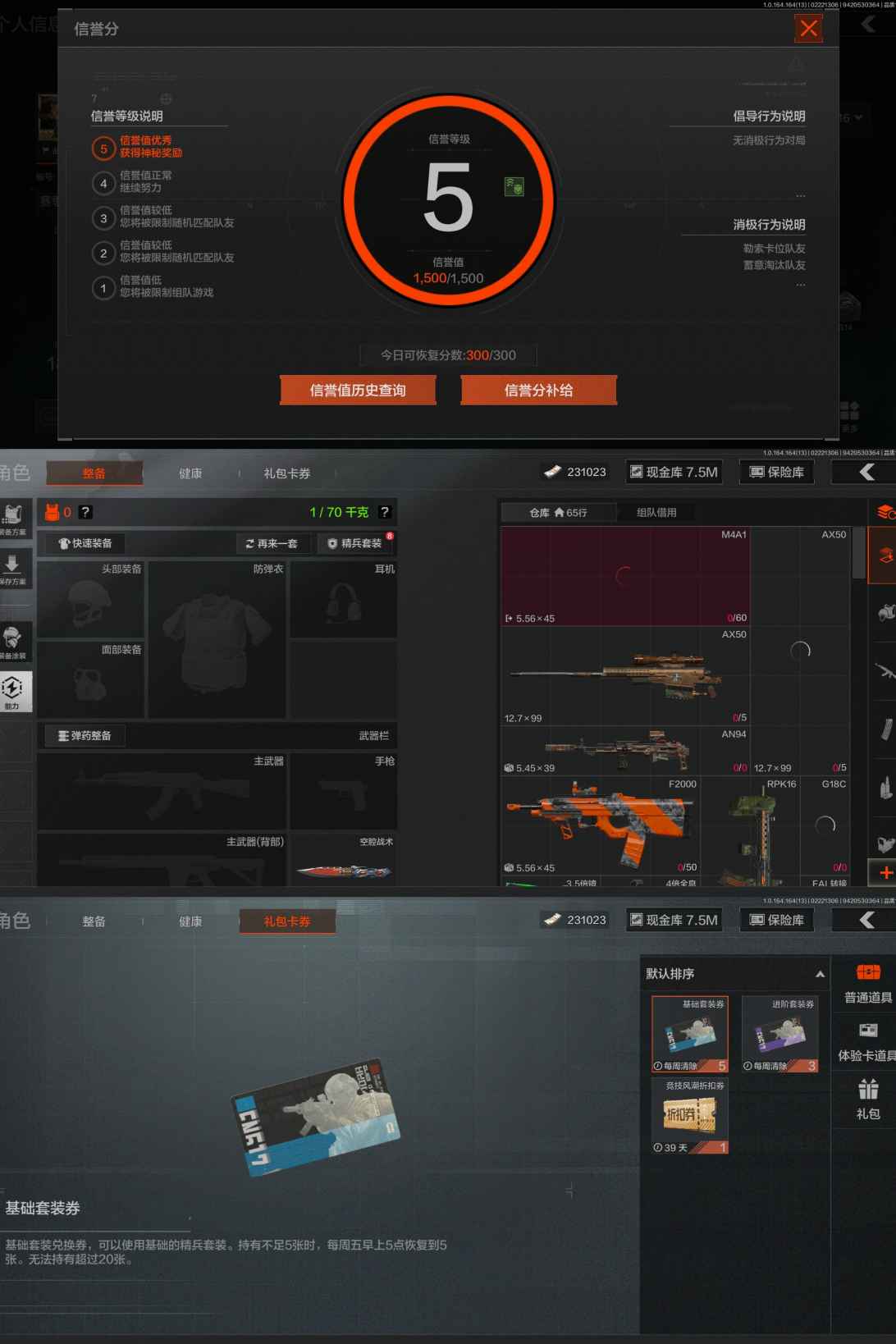Click the 信誉值历史查询 button

tap(358, 391)
